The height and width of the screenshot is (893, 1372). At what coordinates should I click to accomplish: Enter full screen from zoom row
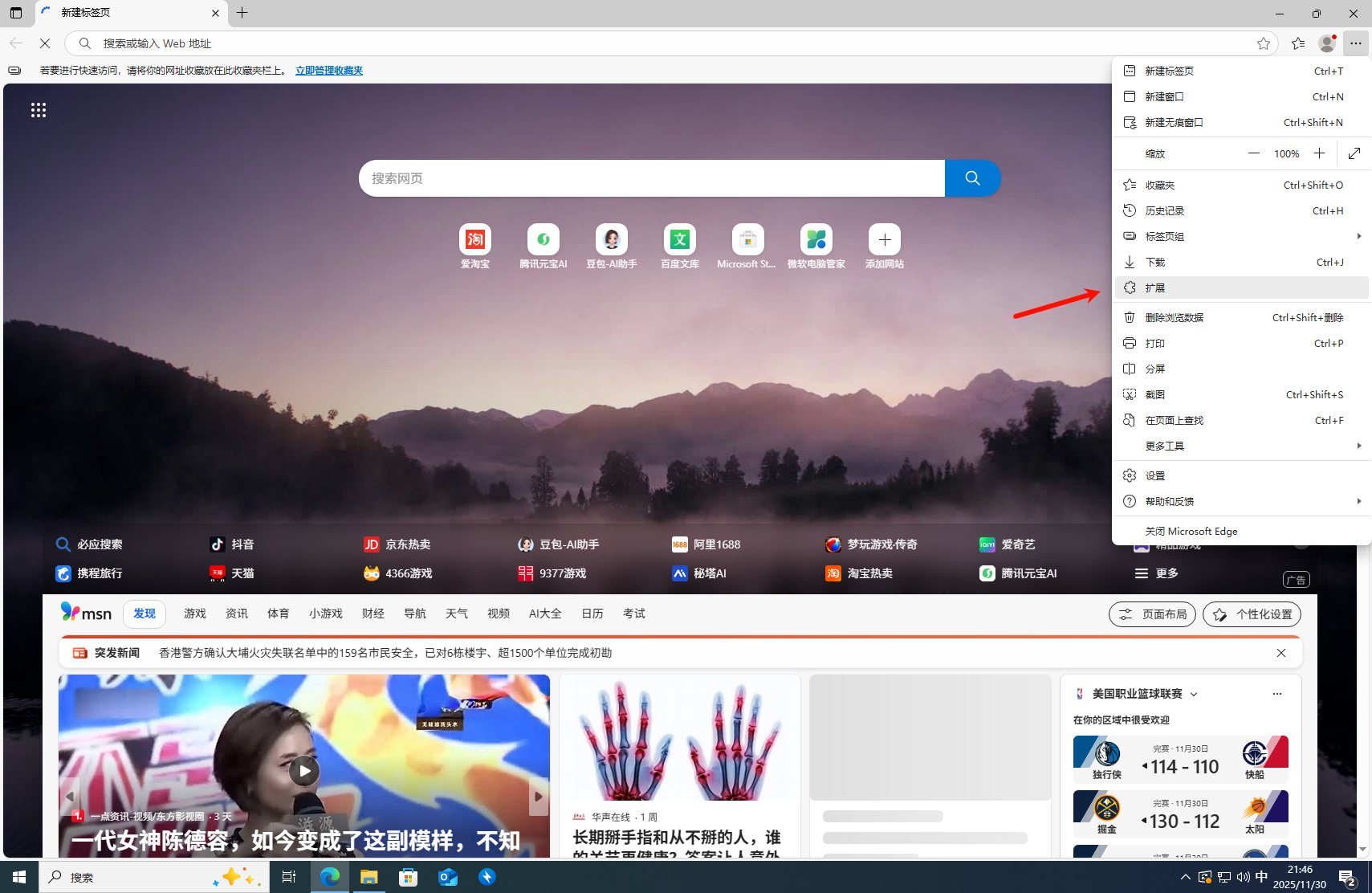(1354, 153)
